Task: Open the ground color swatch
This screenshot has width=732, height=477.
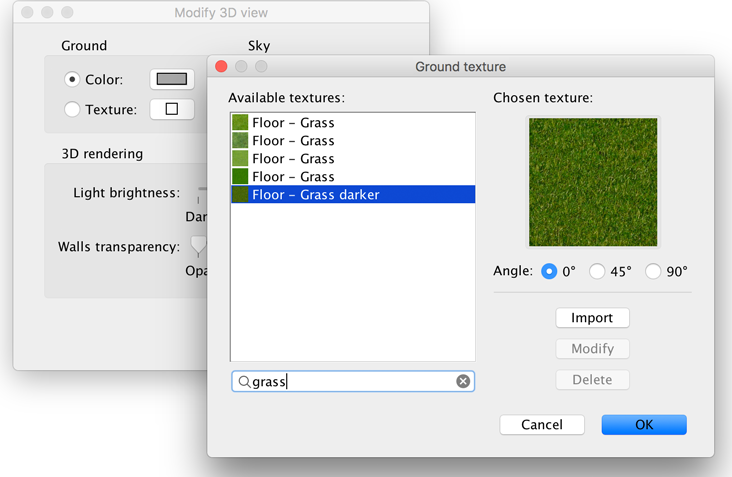Action: 171,79
